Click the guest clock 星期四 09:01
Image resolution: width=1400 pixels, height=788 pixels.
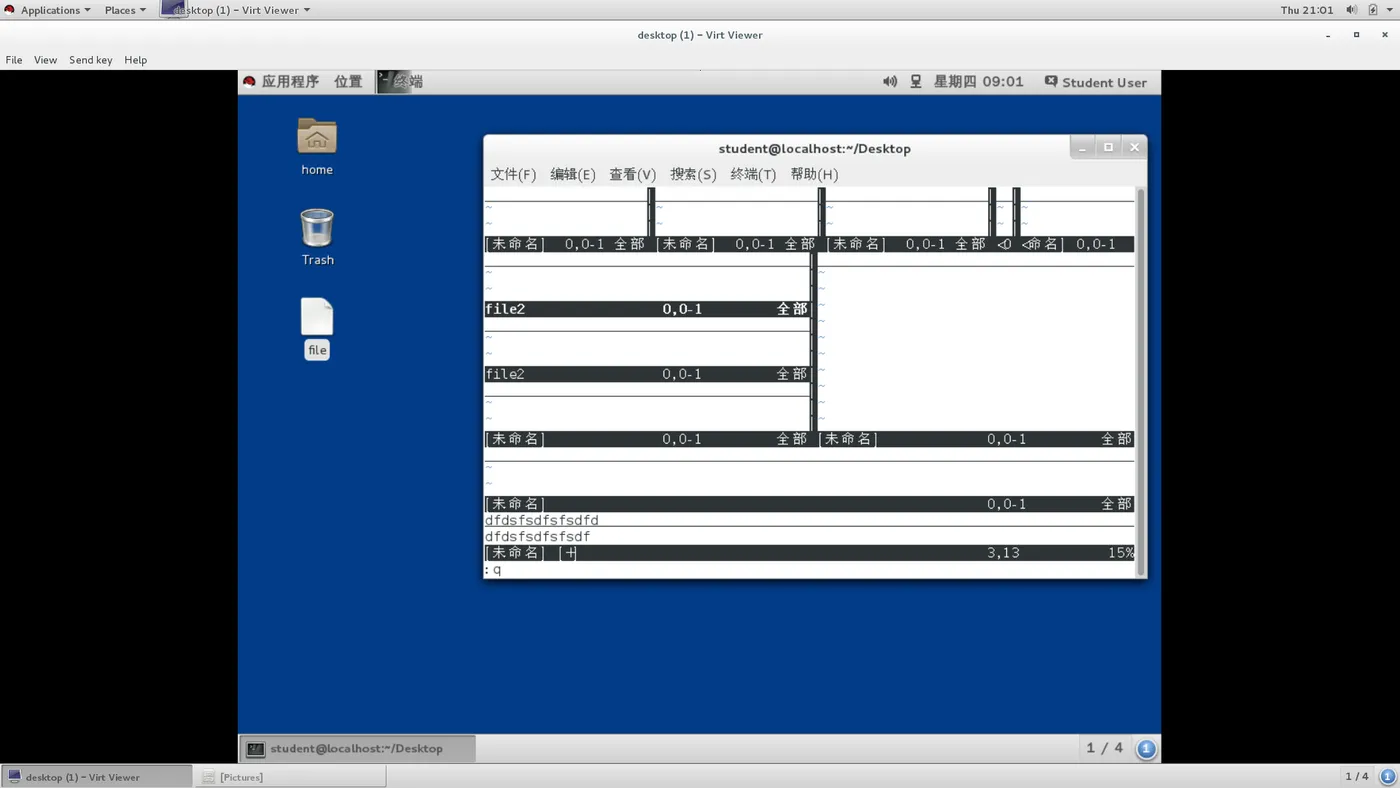click(x=979, y=82)
